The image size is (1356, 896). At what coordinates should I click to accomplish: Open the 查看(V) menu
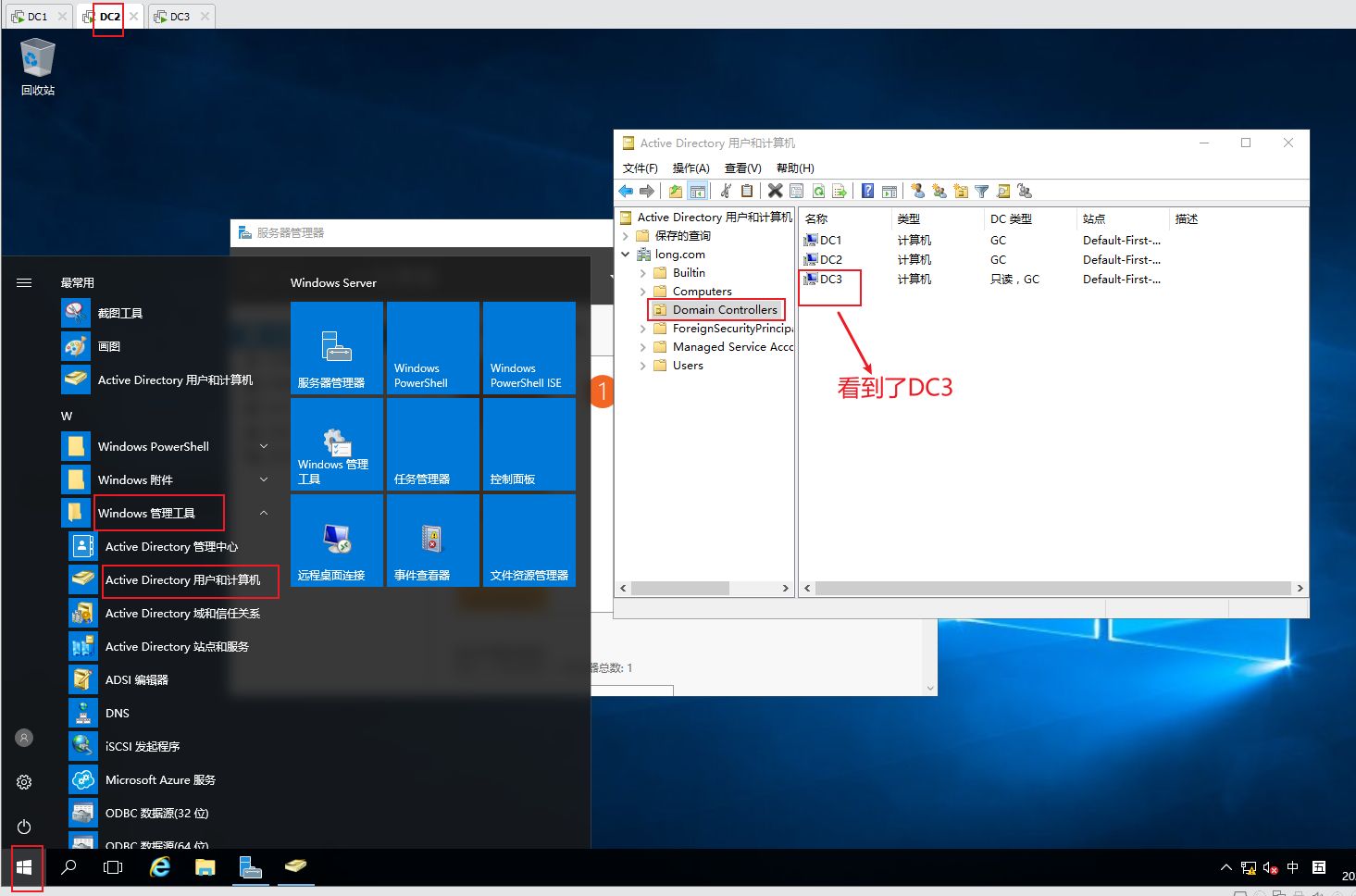pyautogui.click(x=742, y=168)
